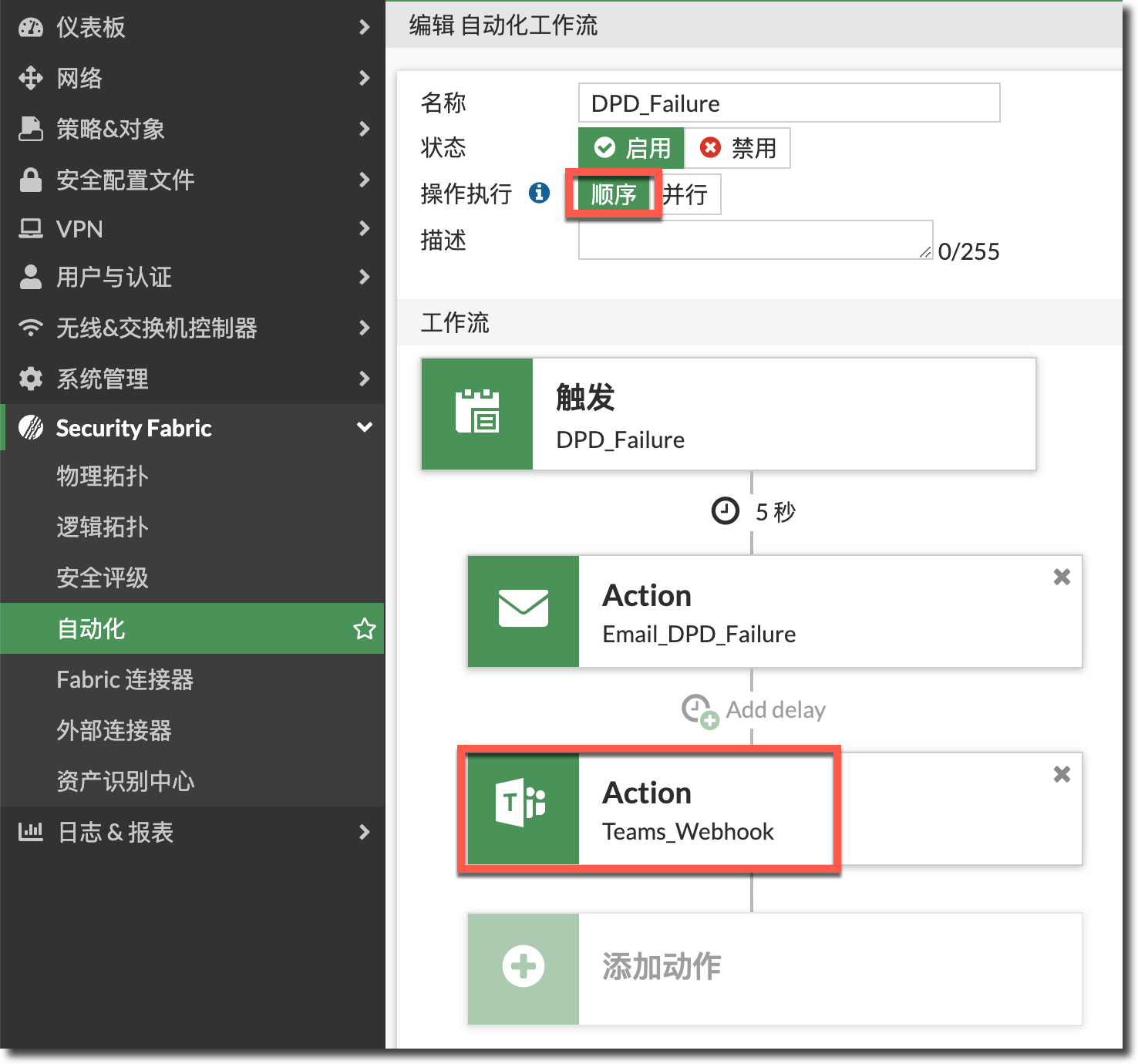Screen dimensions: 1138x1064
Task: Switch action execution to 并行
Action: click(686, 194)
